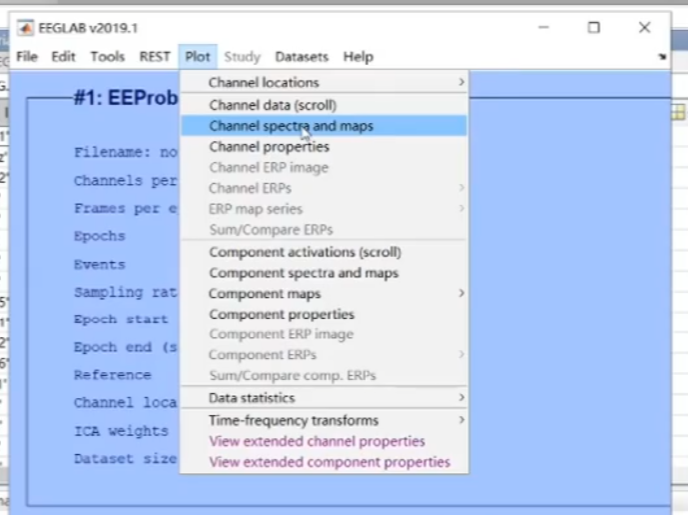688x515 pixels.
Task: Choose Channel spectra and maps
Action: pos(290,126)
